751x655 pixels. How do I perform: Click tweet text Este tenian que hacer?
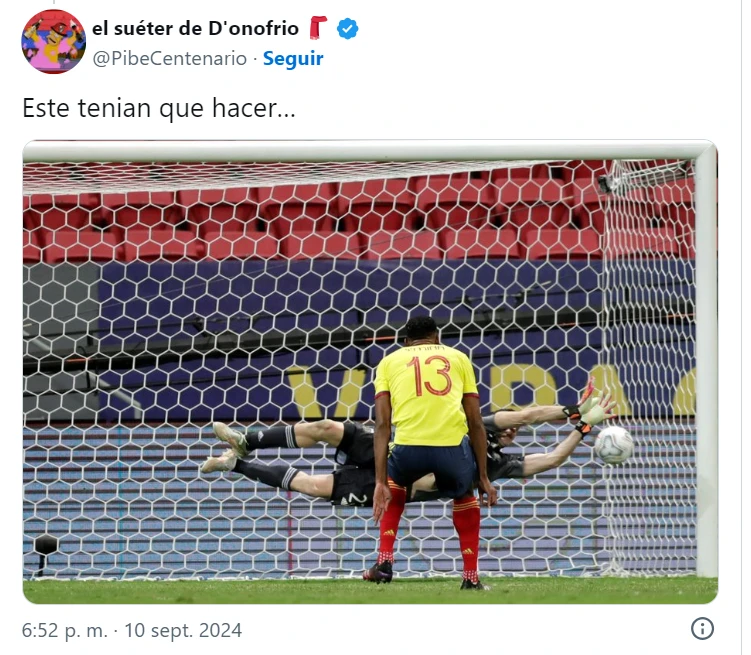coord(159,108)
